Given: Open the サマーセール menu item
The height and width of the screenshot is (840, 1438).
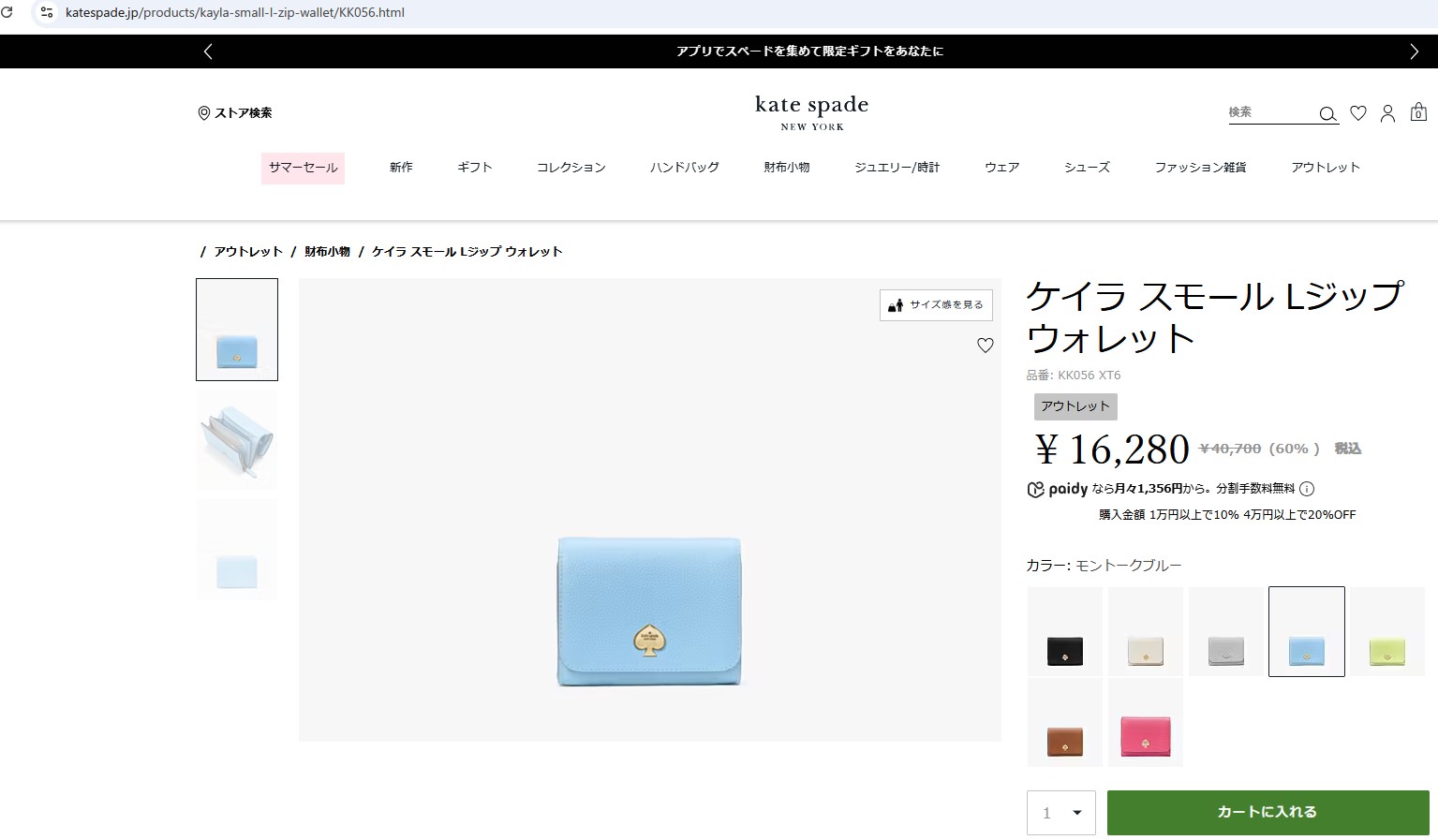Looking at the screenshot, I should tap(303, 168).
